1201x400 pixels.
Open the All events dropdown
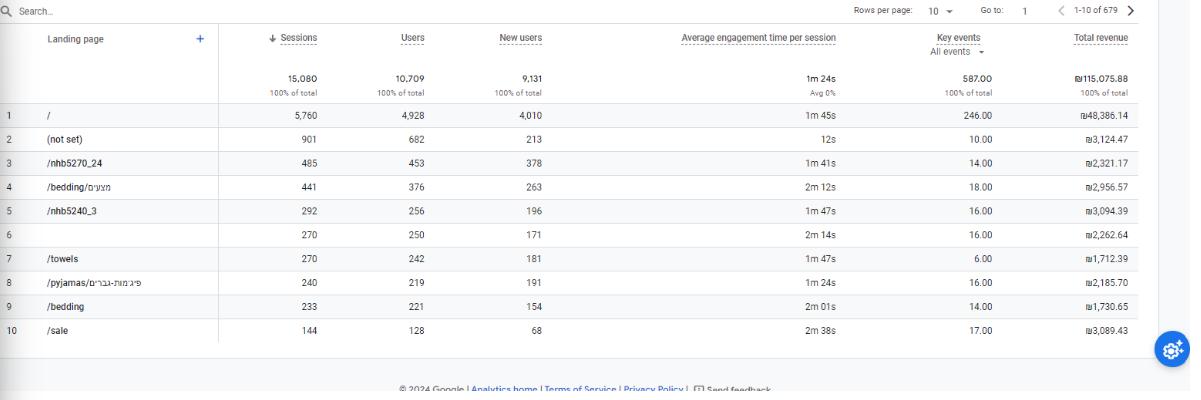click(958, 51)
